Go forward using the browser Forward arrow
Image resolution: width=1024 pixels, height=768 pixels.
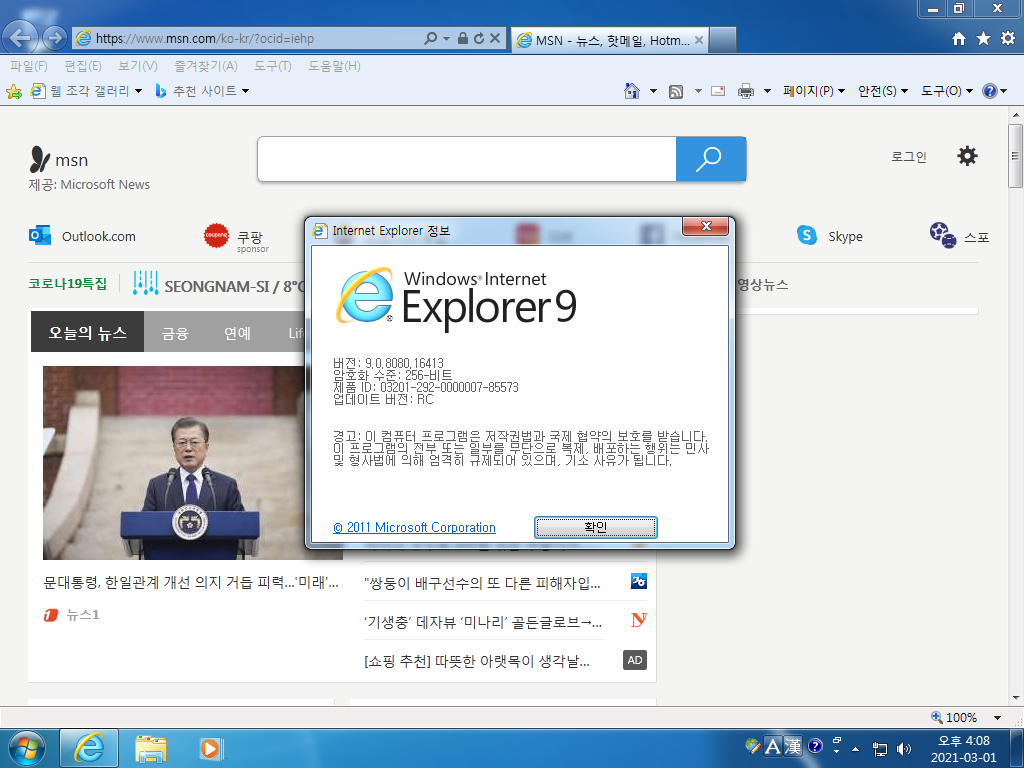tap(55, 38)
